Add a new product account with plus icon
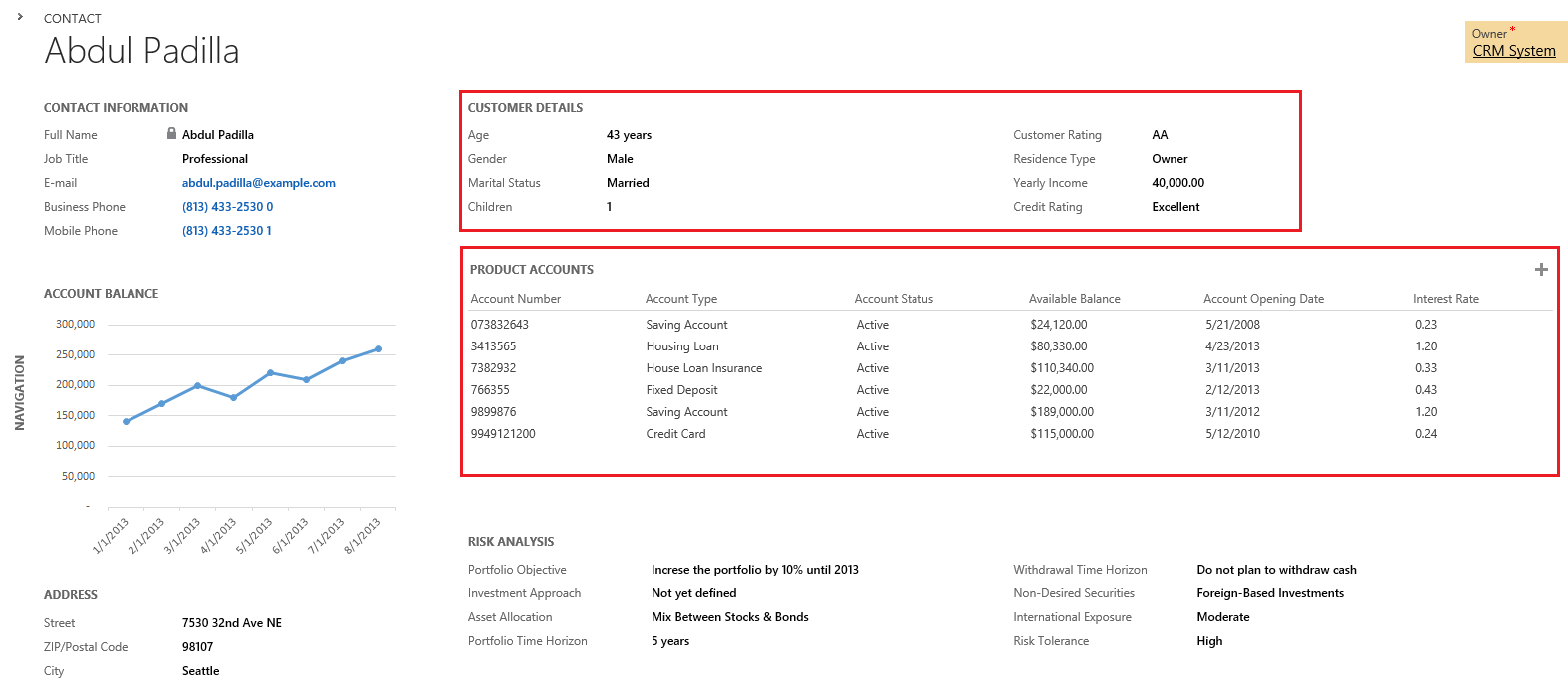Viewport: 1568px width, 691px height. [1541, 270]
